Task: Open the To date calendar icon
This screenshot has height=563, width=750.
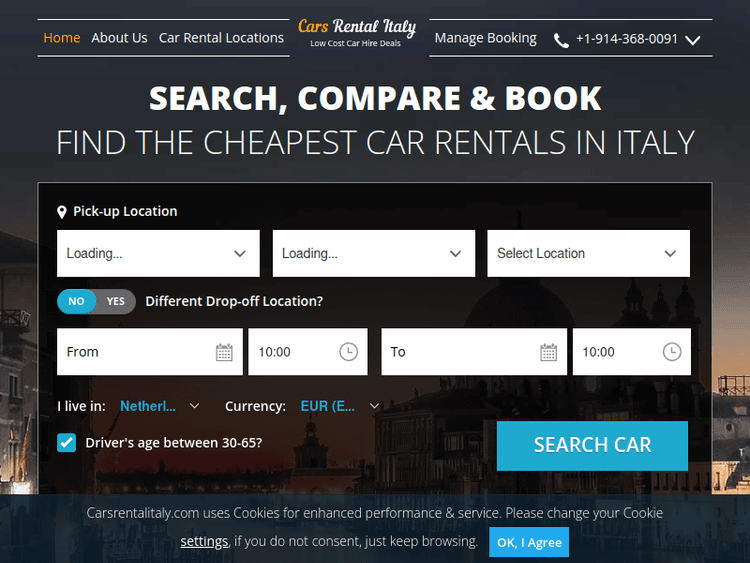Action: (548, 352)
